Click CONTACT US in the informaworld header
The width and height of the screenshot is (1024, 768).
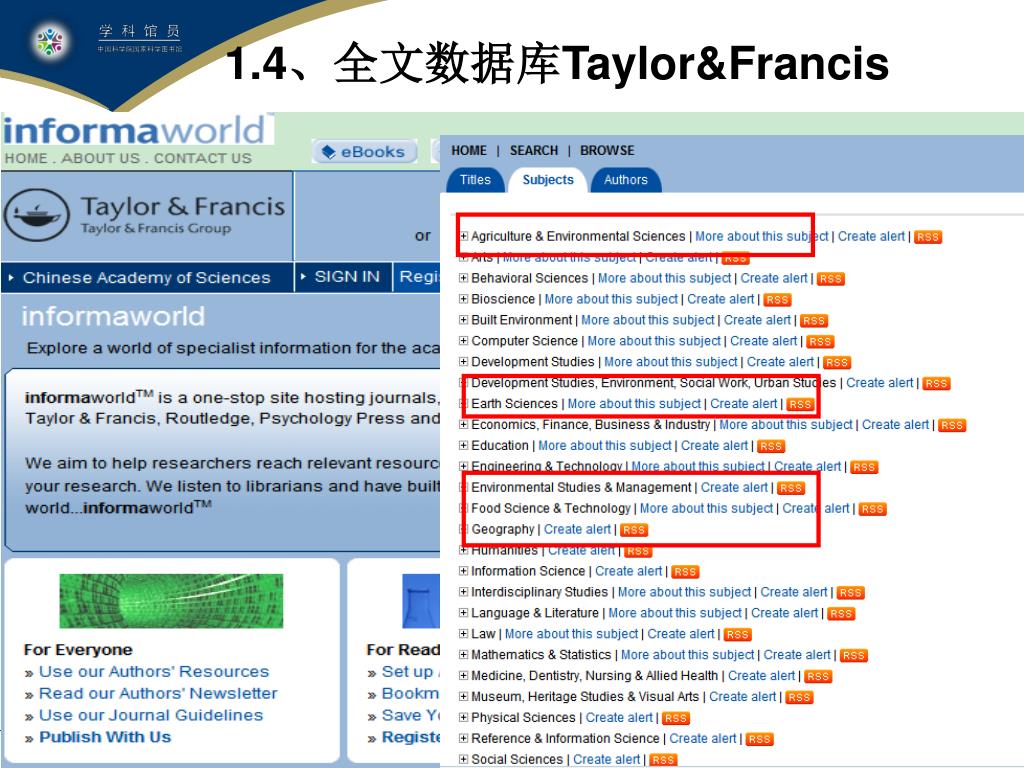click(202, 158)
